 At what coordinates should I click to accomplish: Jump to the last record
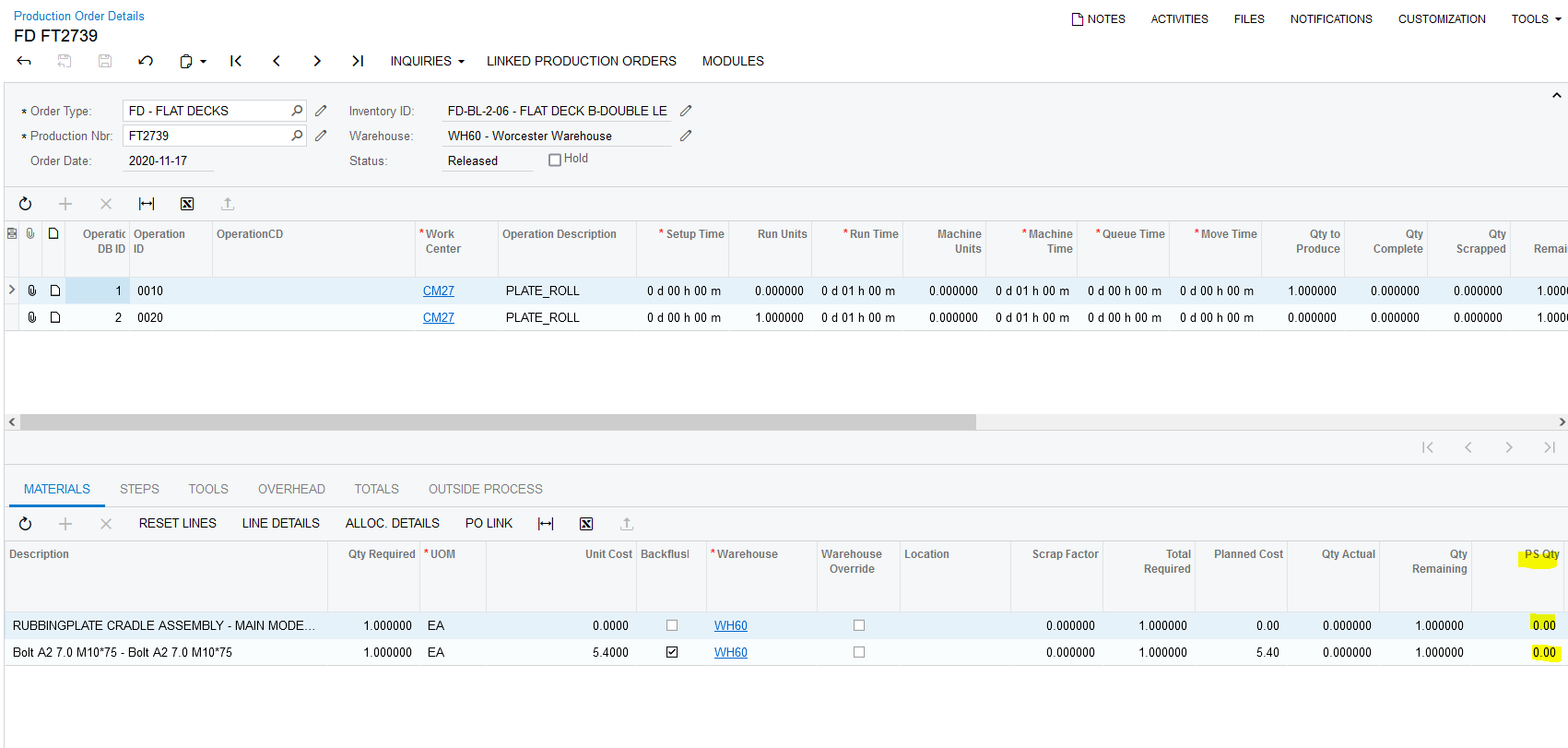[358, 61]
